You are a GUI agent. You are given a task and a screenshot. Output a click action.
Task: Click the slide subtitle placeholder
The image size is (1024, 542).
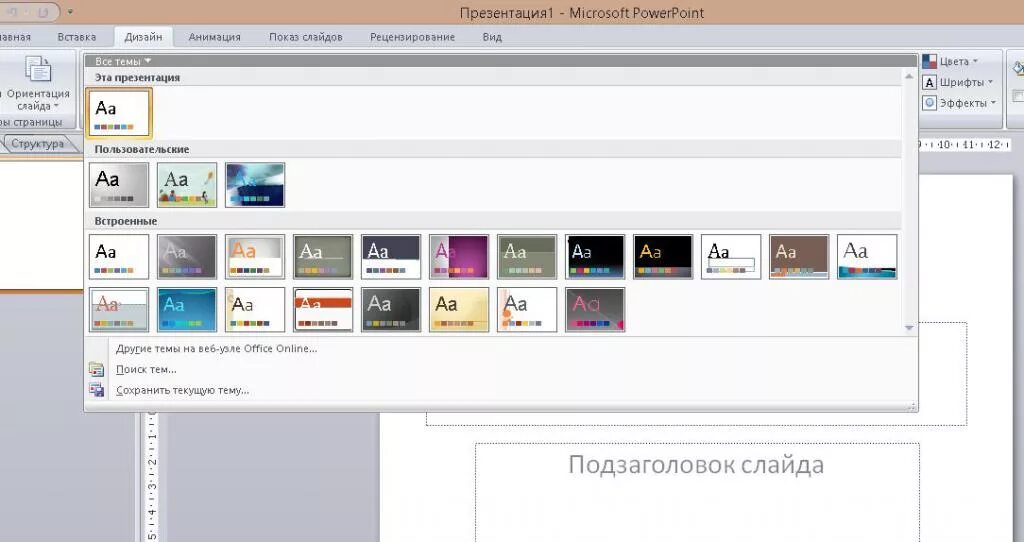coord(697,492)
